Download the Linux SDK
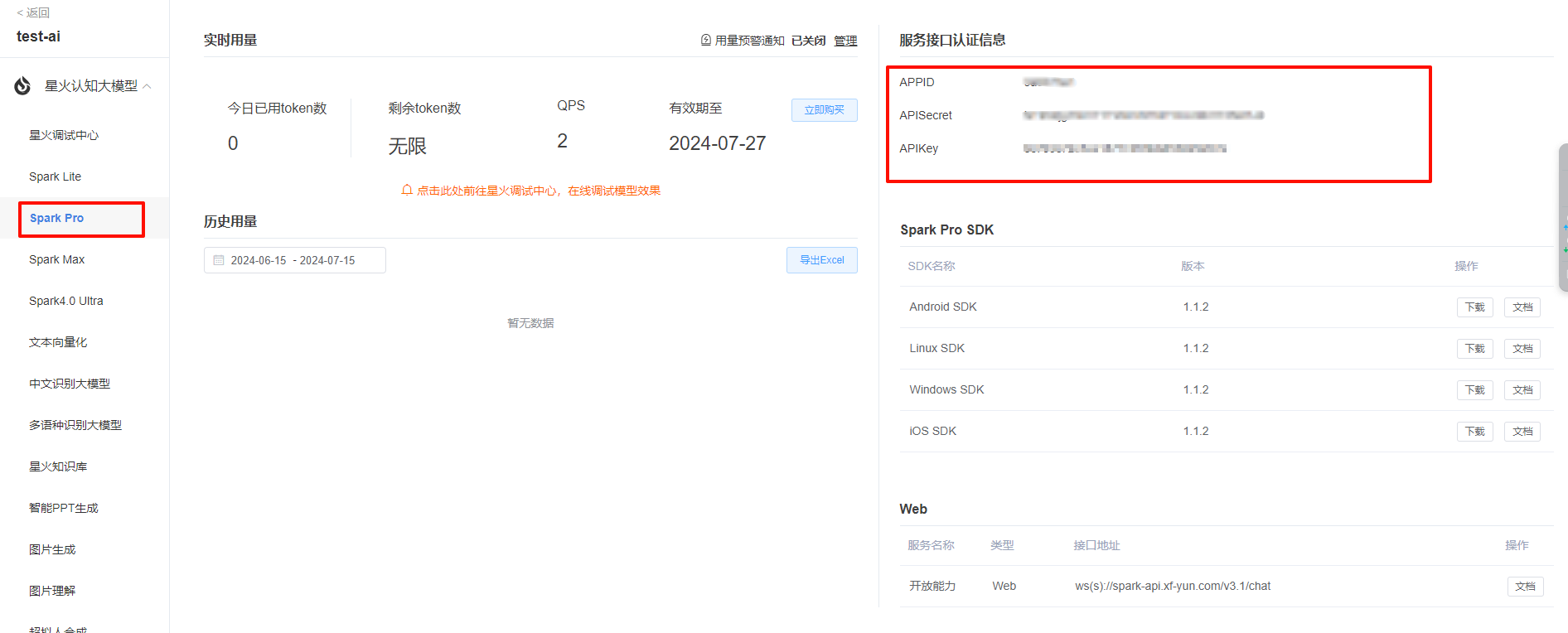The width and height of the screenshot is (1568, 633). tap(1475, 349)
